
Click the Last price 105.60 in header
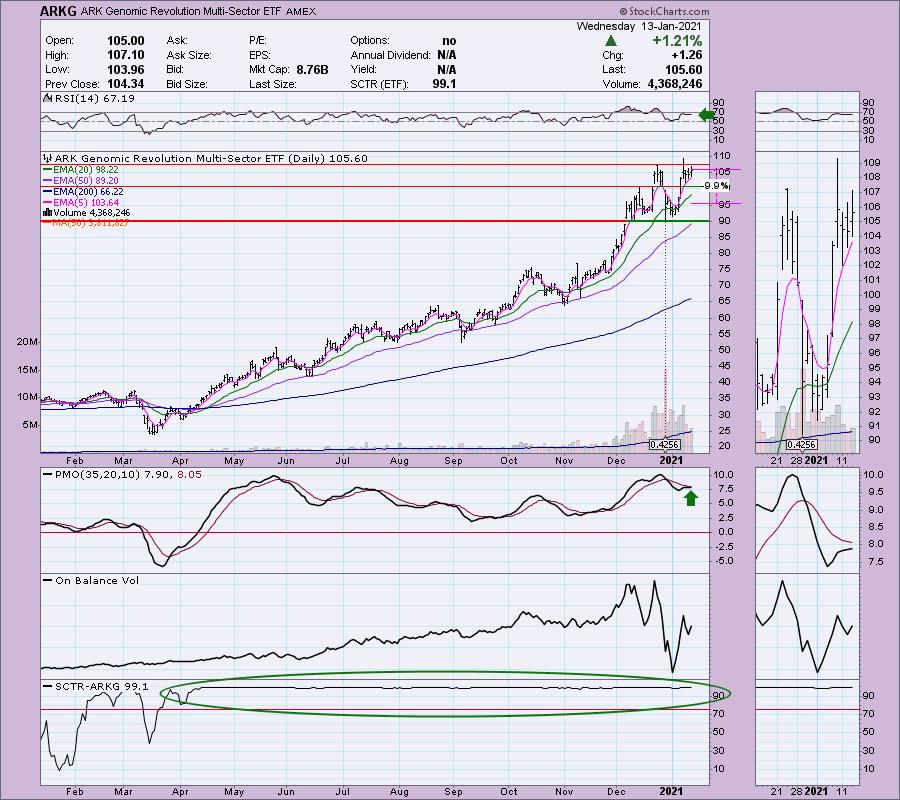click(683, 69)
